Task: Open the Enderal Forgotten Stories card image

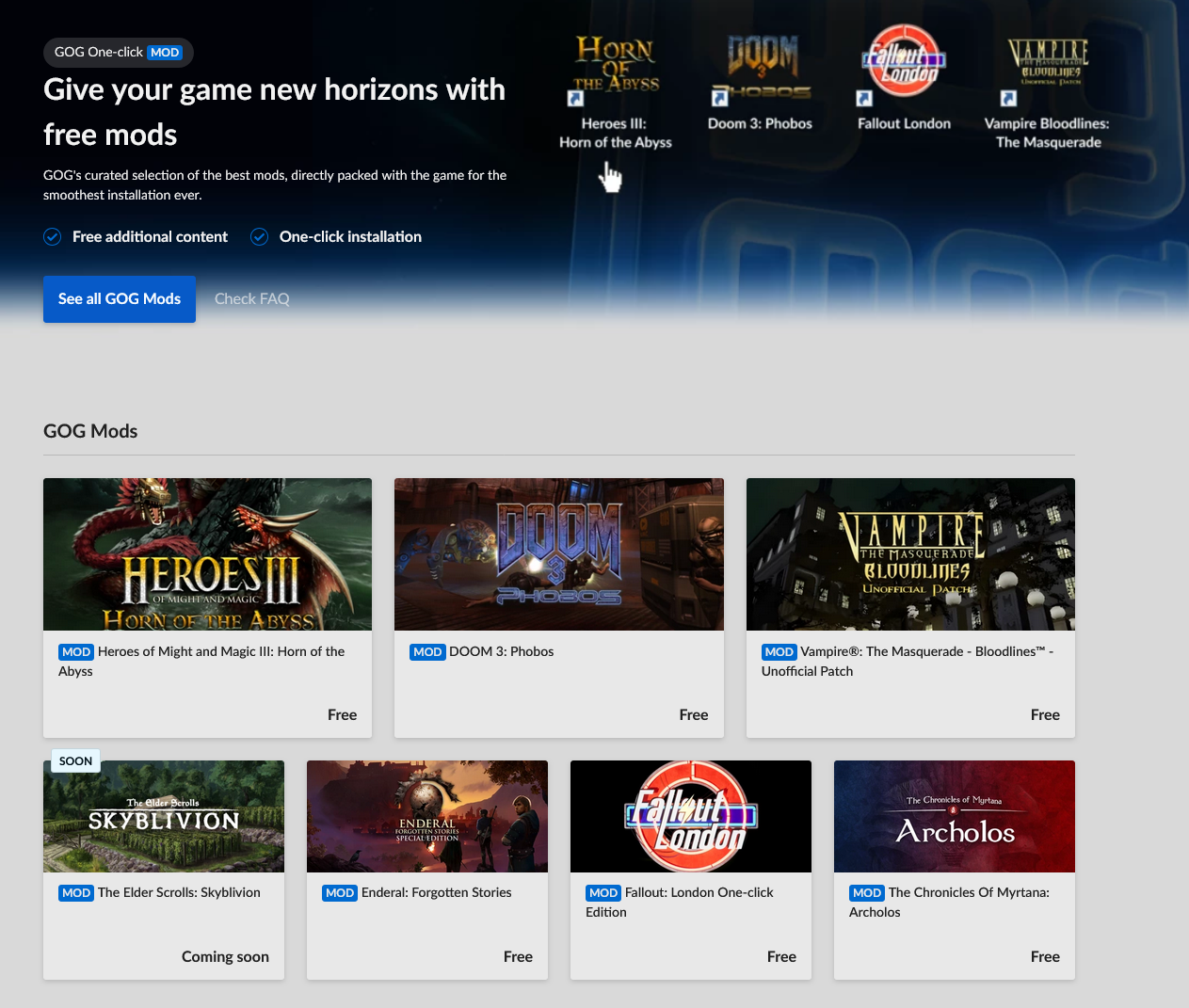Action: coord(427,816)
